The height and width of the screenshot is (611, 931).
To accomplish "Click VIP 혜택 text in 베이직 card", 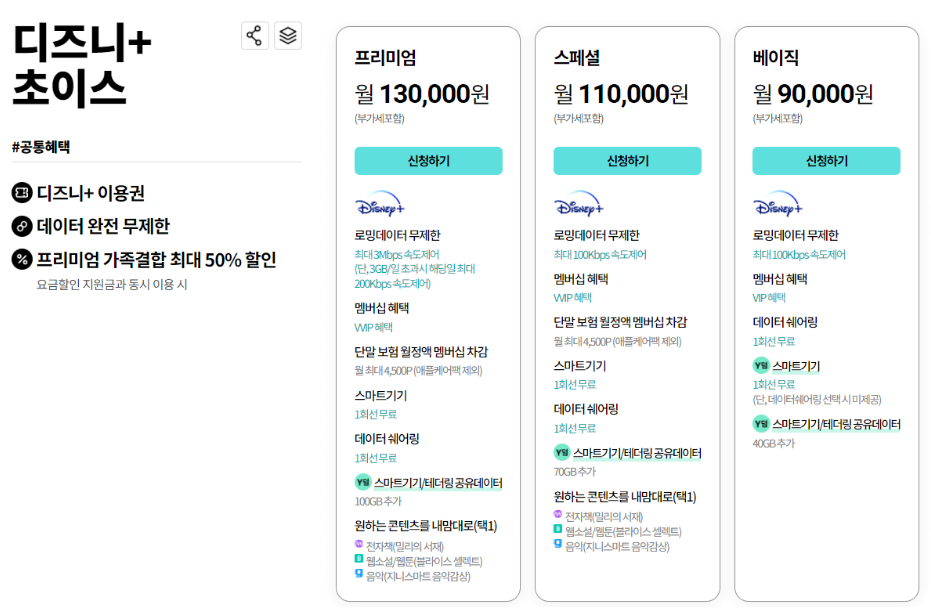I will tap(770, 297).
